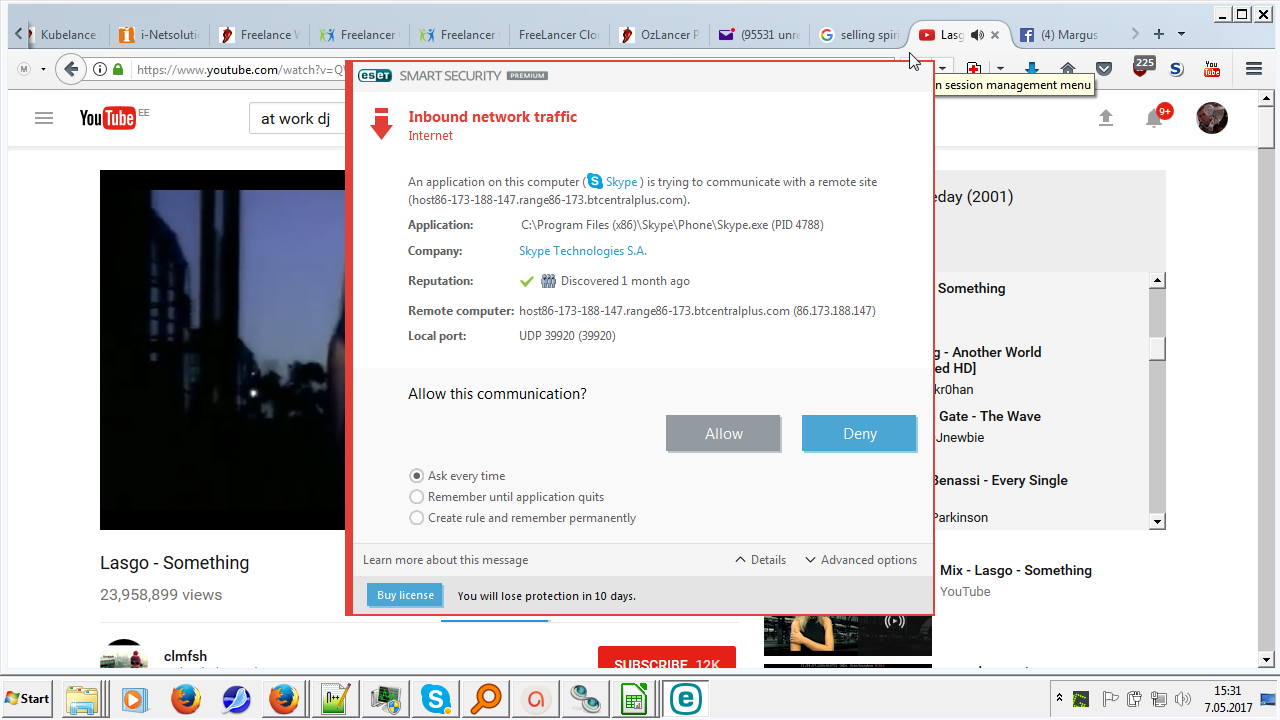Viewport: 1280px width, 720px height.
Task: Click the Firefox address bar
Action: click(240, 69)
